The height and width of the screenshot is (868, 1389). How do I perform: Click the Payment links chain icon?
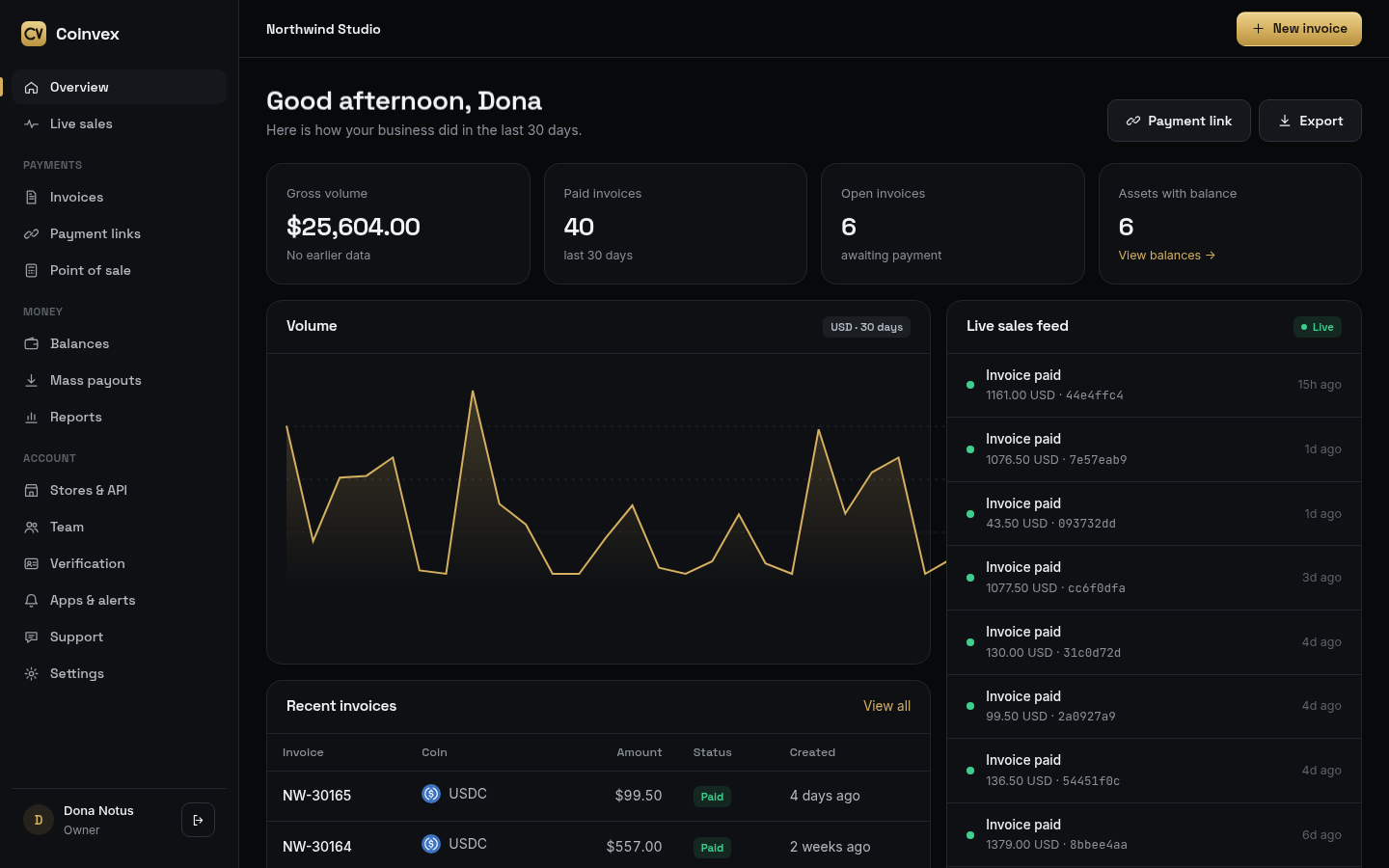(x=32, y=234)
